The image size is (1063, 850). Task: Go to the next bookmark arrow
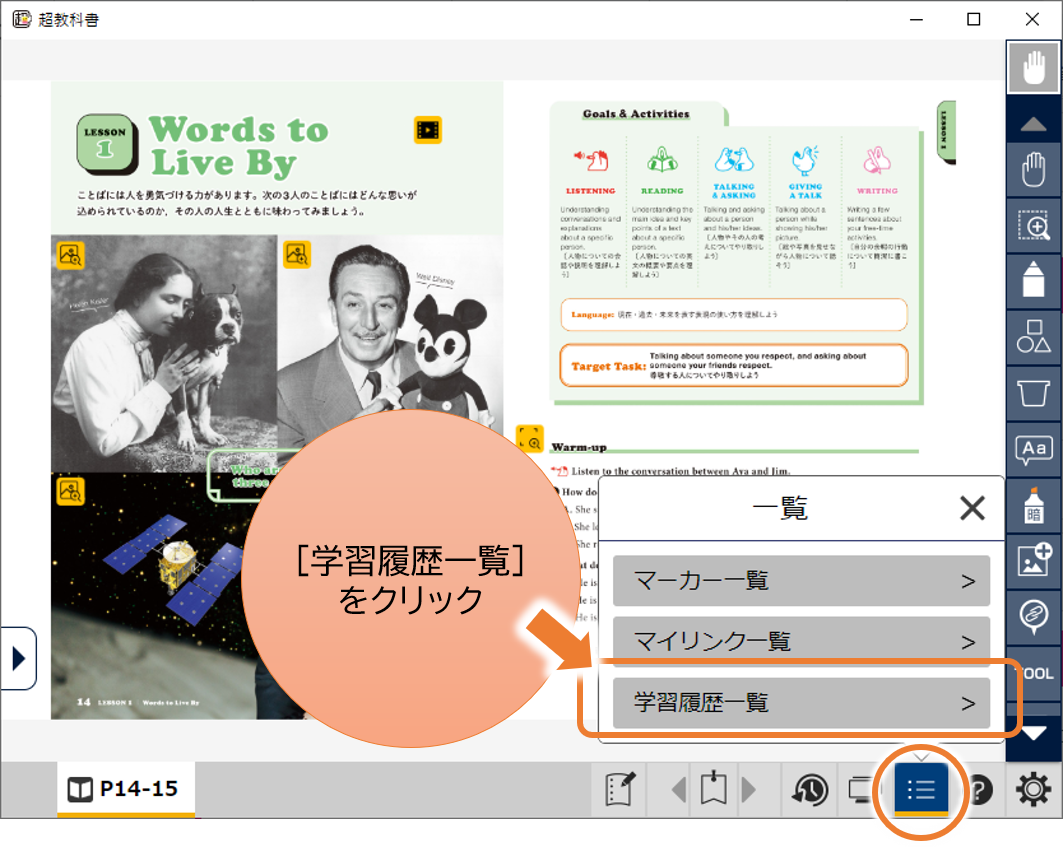pyautogui.click(x=748, y=790)
